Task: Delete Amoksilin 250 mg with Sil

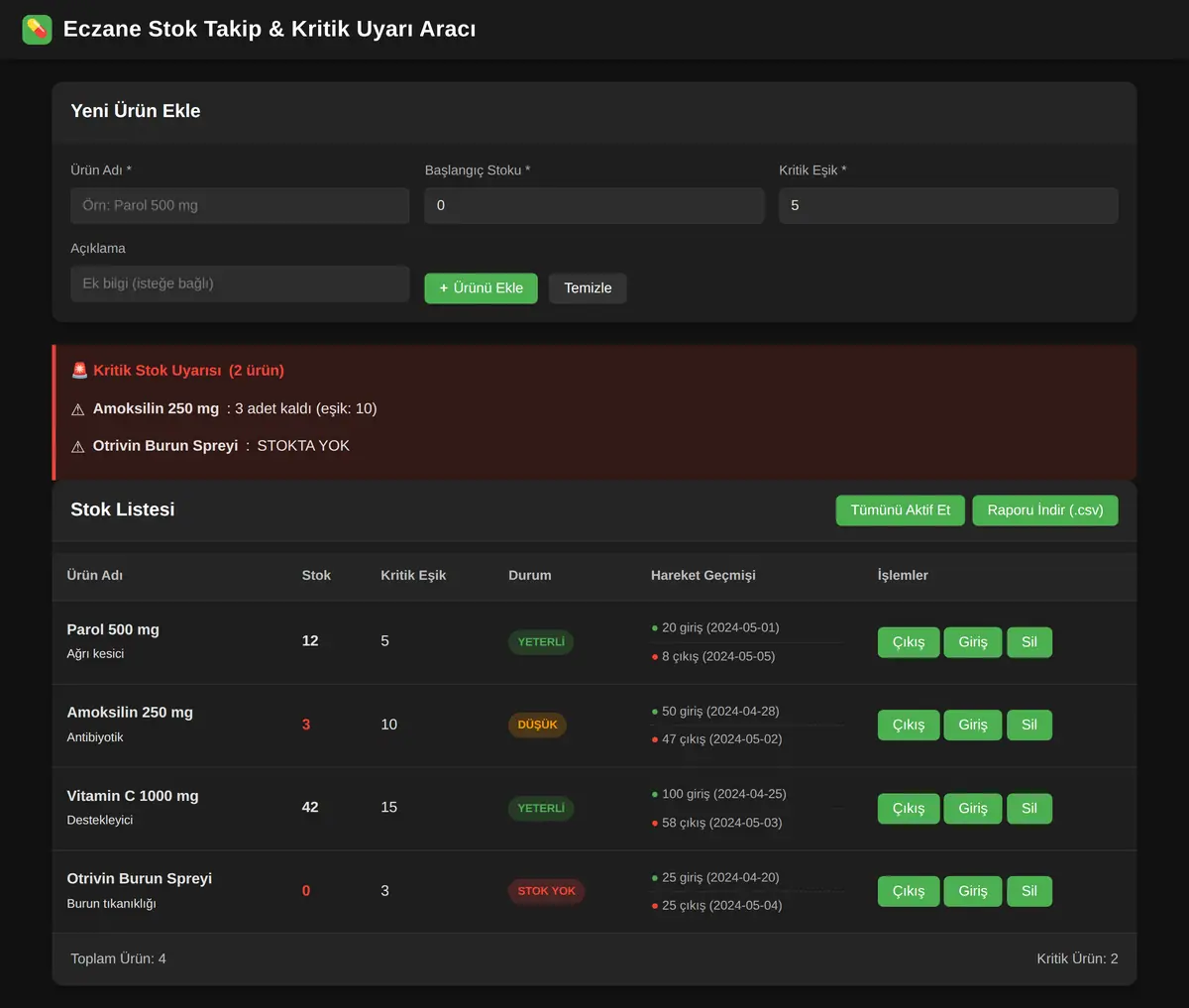Action: pos(1029,725)
